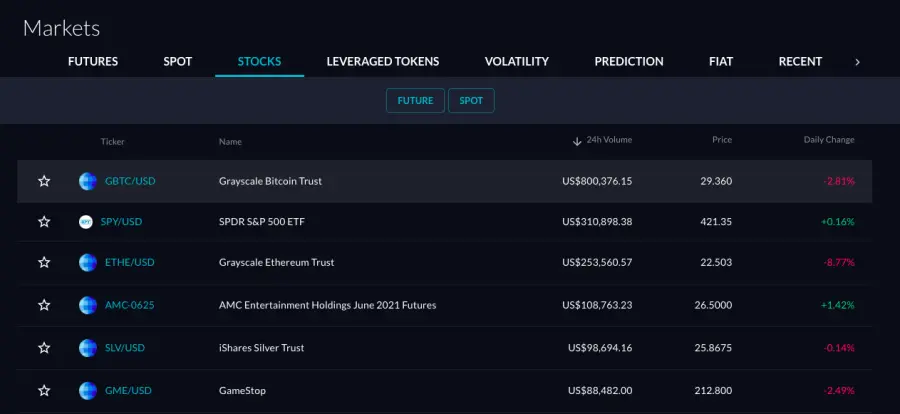Switch to the FIAT tab
Image resolution: width=900 pixels, height=414 pixels.
[x=721, y=61]
